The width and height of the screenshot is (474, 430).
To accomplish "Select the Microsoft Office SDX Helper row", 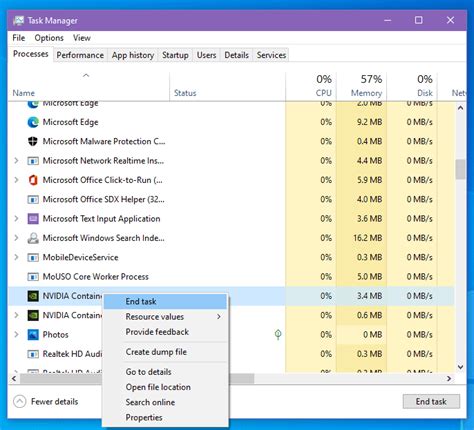I will point(231,199).
